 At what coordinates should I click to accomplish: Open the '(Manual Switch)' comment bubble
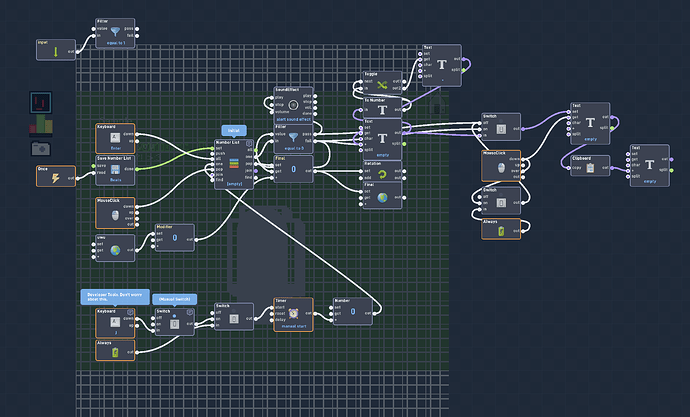[x=175, y=299]
